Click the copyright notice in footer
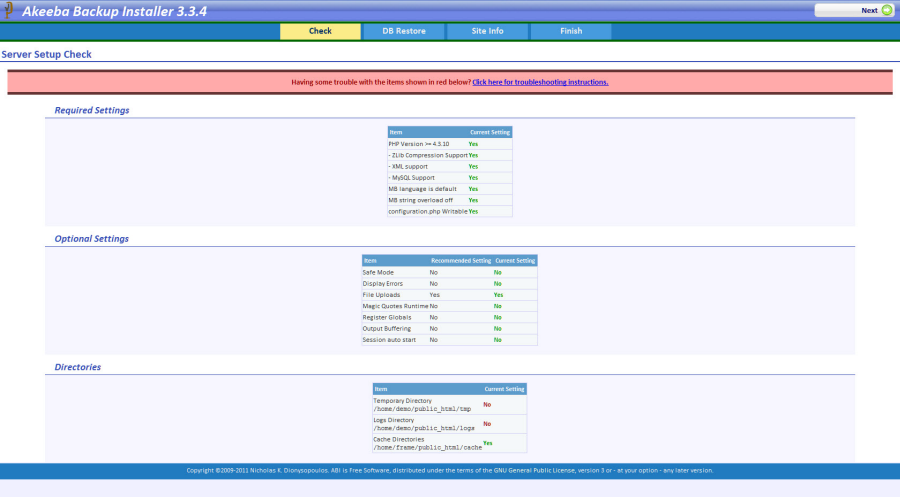This screenshot has height=497, width=900. pos(450,471)
